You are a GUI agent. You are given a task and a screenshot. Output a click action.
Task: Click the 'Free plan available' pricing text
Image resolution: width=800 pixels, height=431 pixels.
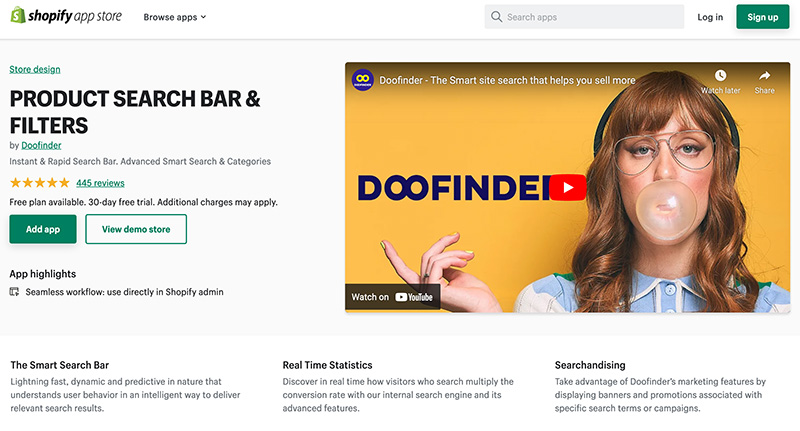pos(143,202)
